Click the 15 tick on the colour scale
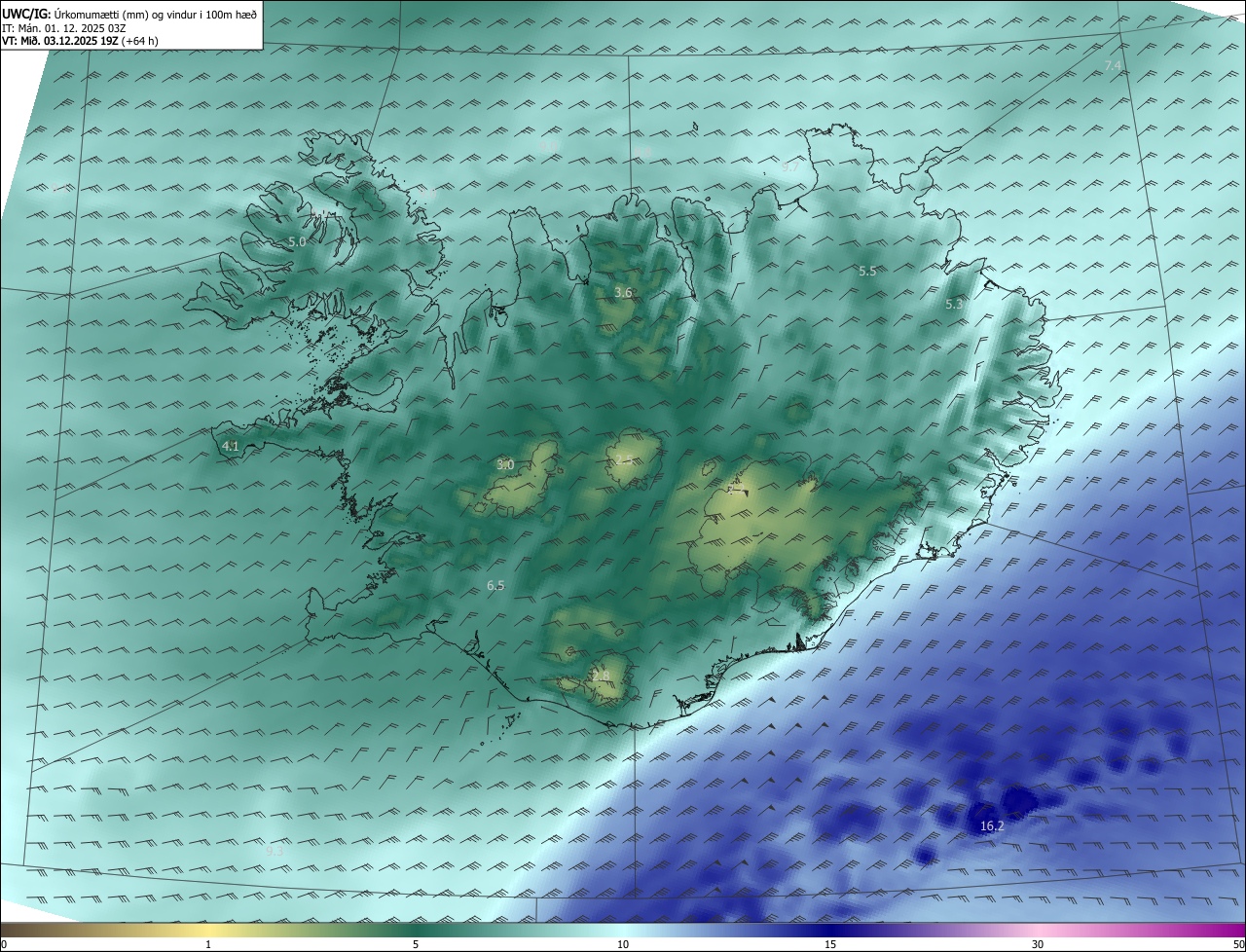This screenshot has width=1246, height=952. 830,945
